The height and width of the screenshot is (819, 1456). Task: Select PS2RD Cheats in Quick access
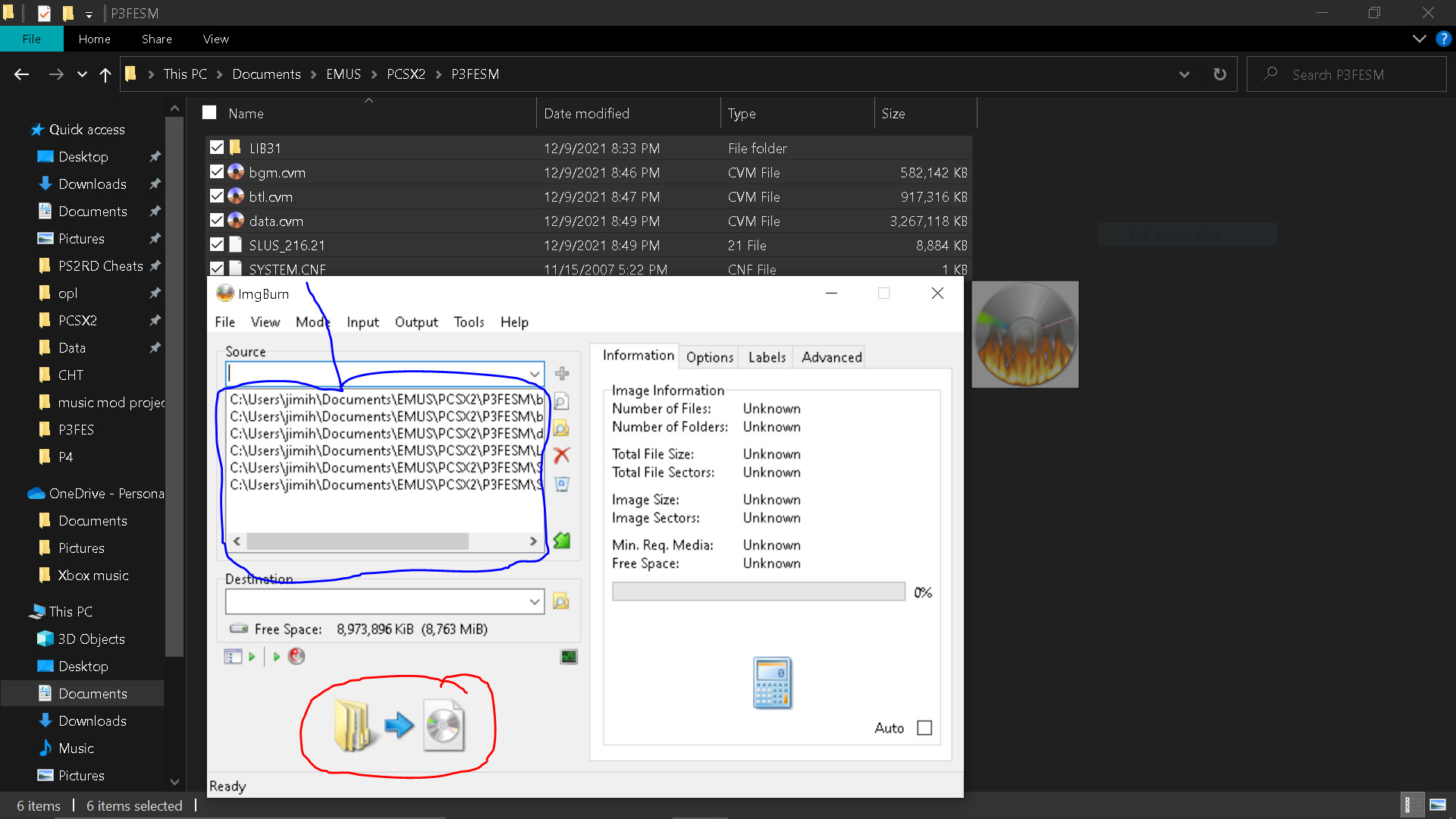point(100,265)
